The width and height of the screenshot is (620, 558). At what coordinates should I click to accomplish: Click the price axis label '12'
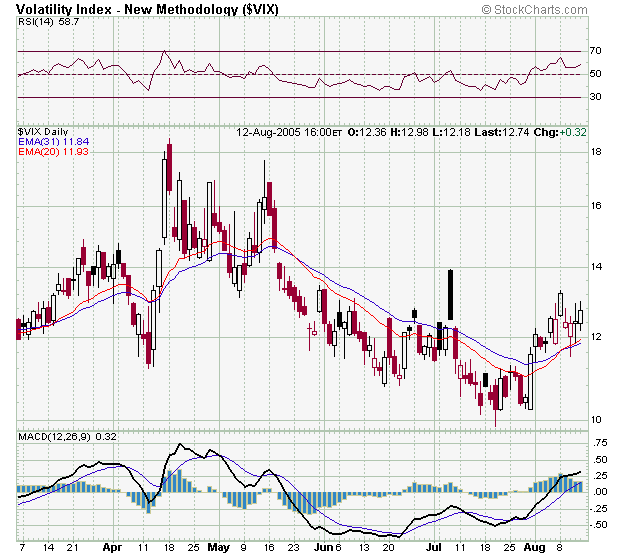tap(596, 337)
